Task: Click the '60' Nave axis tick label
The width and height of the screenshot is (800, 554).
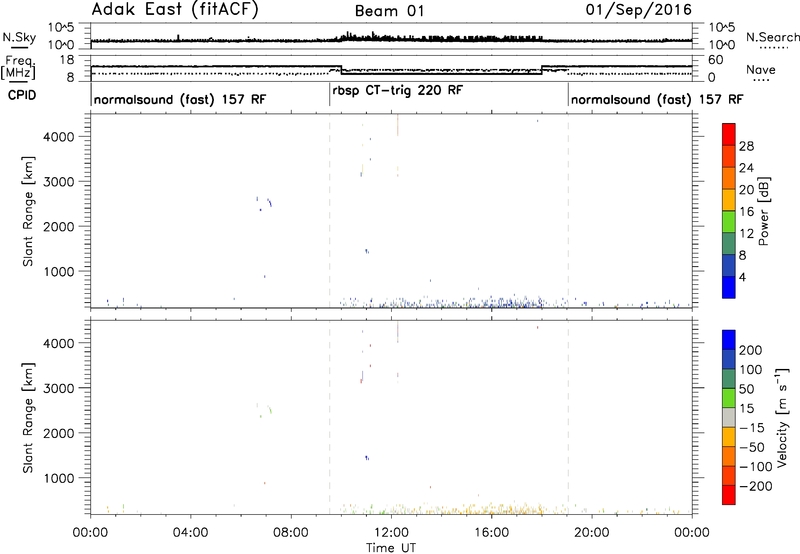Action: click(715, 60)
